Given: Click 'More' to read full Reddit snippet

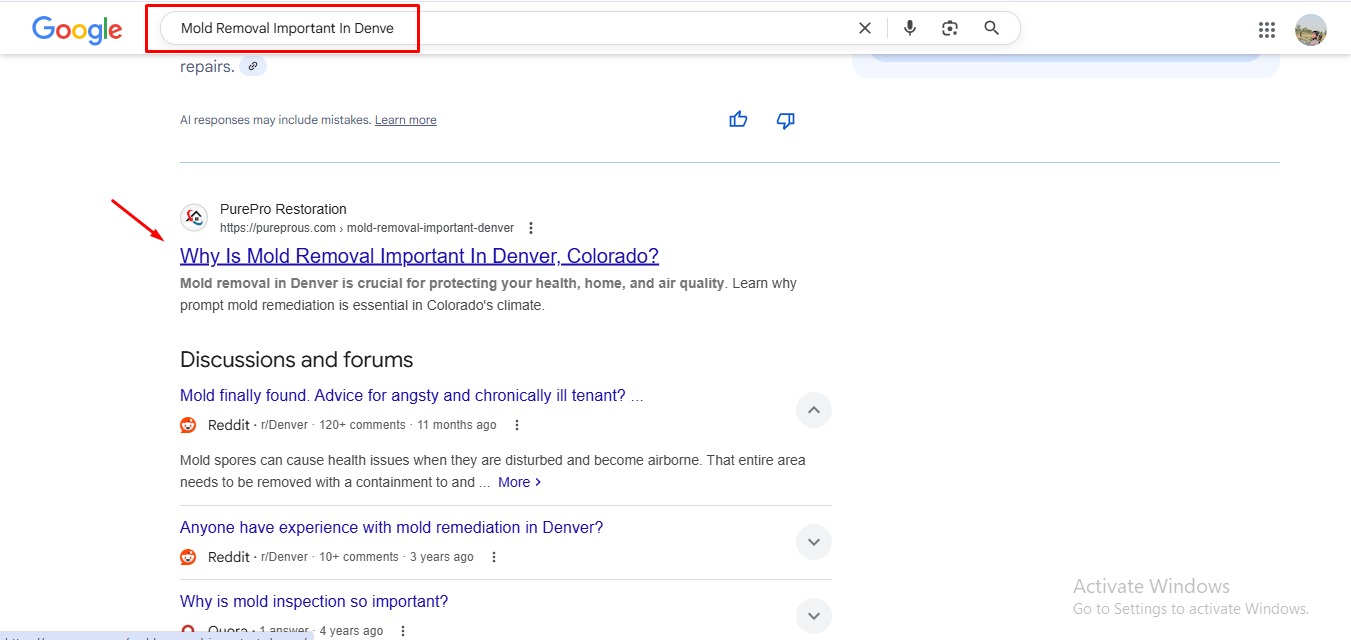Looking at the screenshot, I should pyautogui.click(x=519, y=482).
